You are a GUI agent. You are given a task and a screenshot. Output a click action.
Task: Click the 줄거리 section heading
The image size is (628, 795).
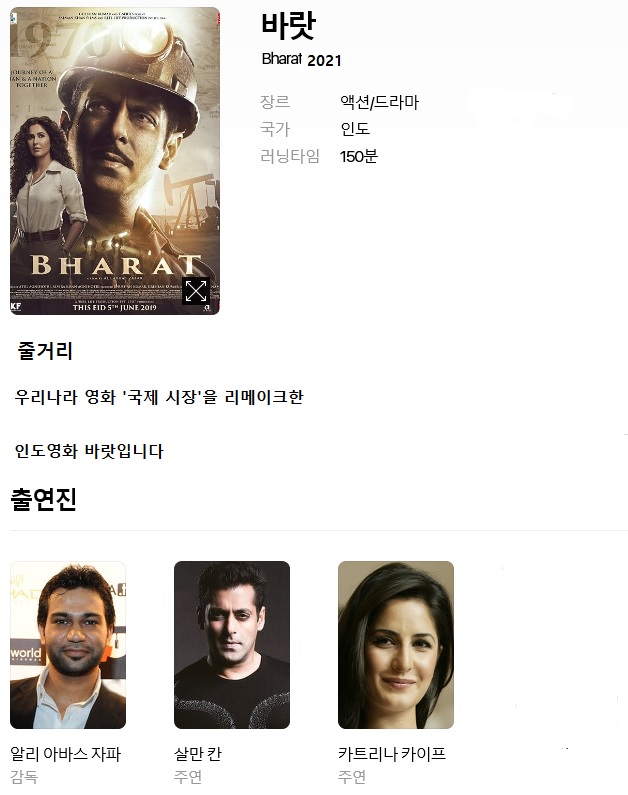click(45, 351)
